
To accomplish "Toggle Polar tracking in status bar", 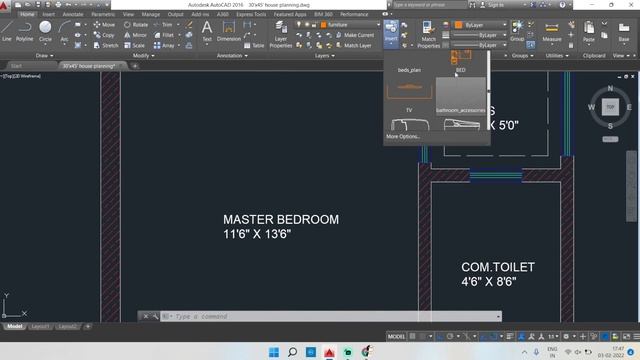I will [450, 336].
